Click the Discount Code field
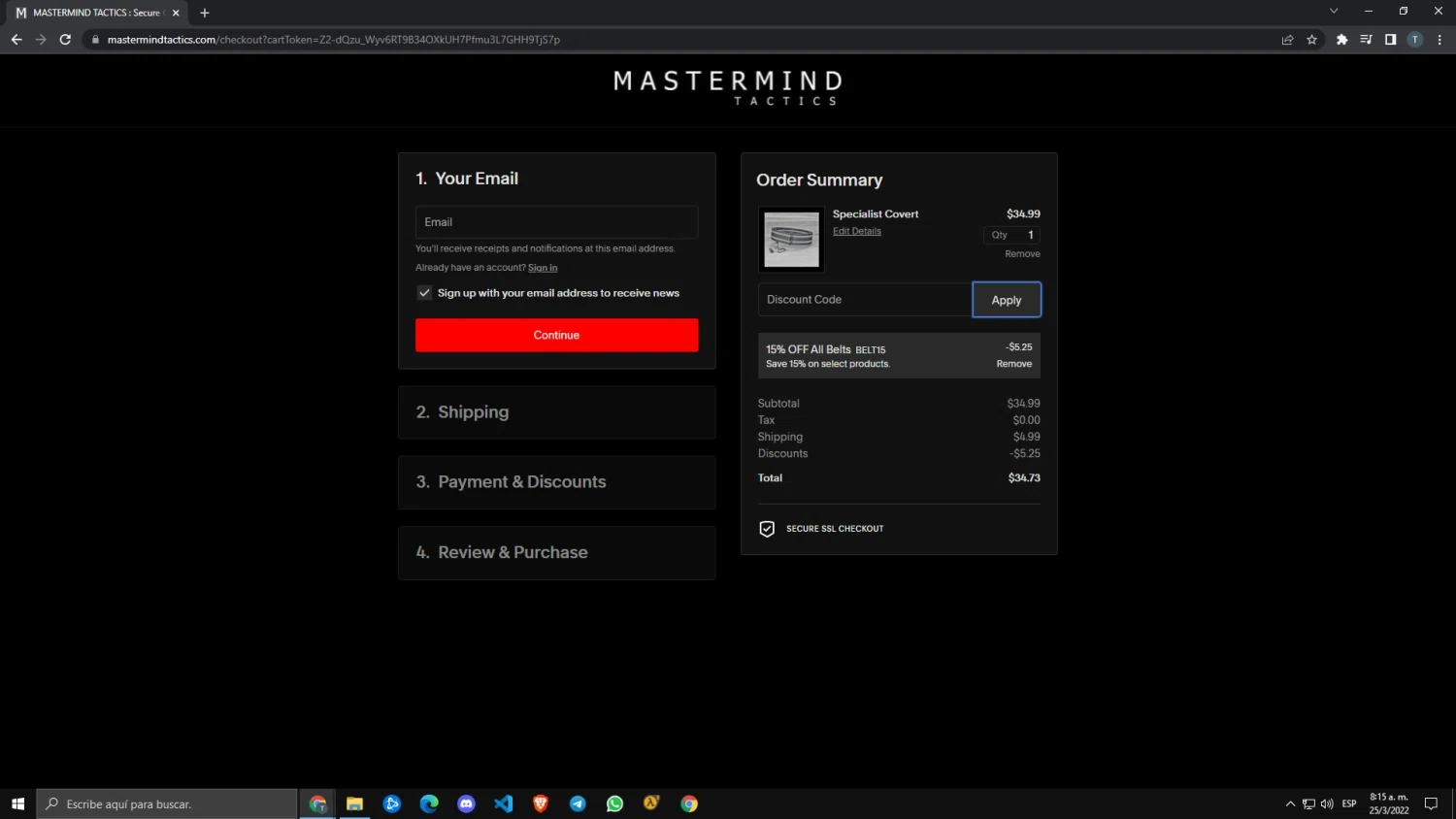 (865, 300)
